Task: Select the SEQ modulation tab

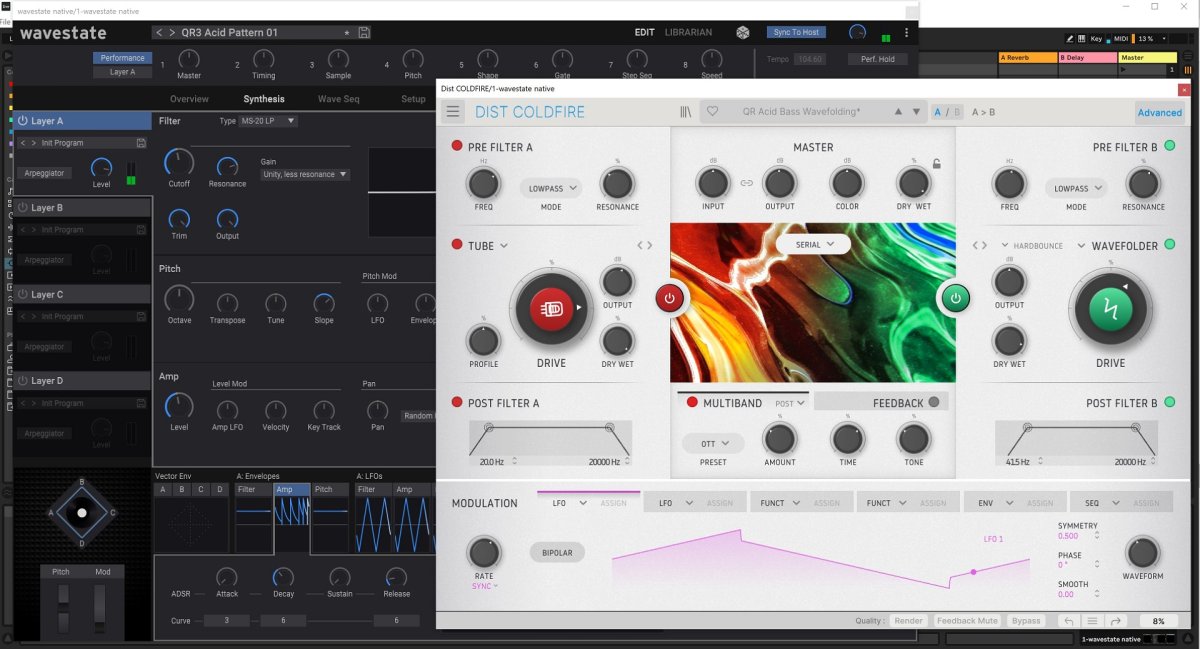Action: pyautogui.click(x=1120, y=503)
